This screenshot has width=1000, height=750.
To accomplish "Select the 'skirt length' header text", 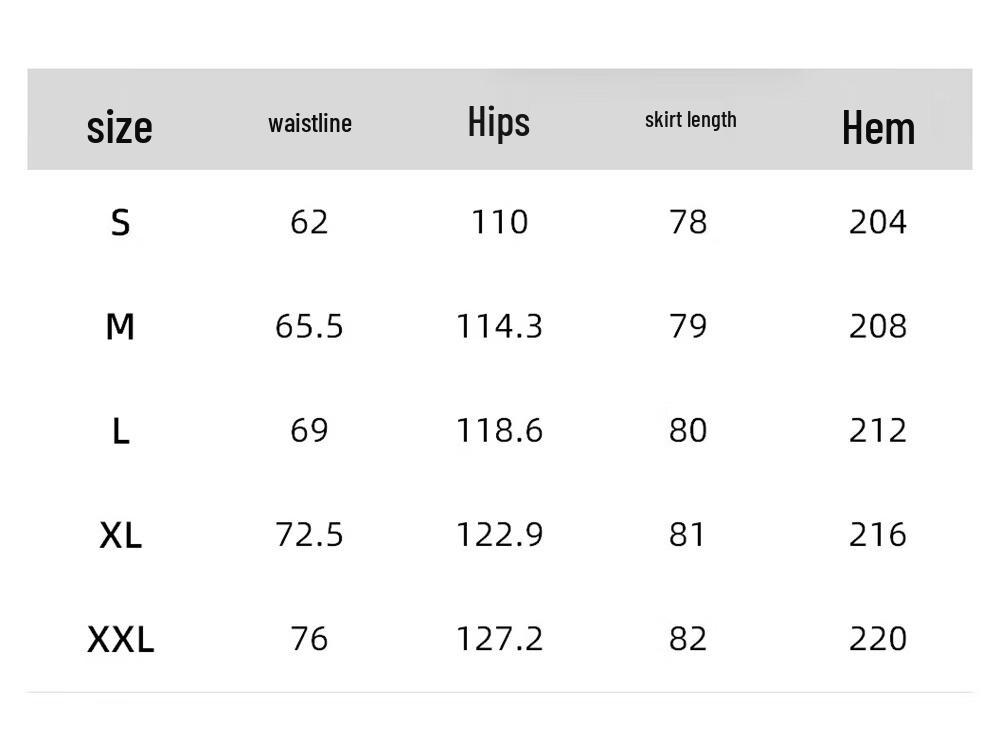I will pyautogui.click(x=690, y=120).
